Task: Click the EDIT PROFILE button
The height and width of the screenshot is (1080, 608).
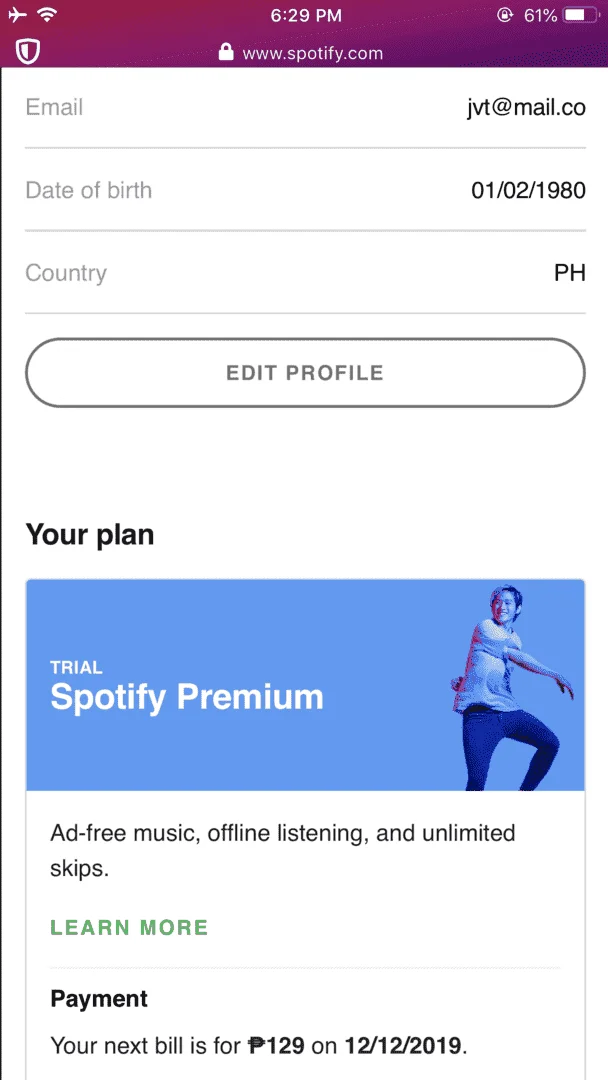Action: point(305,373)
